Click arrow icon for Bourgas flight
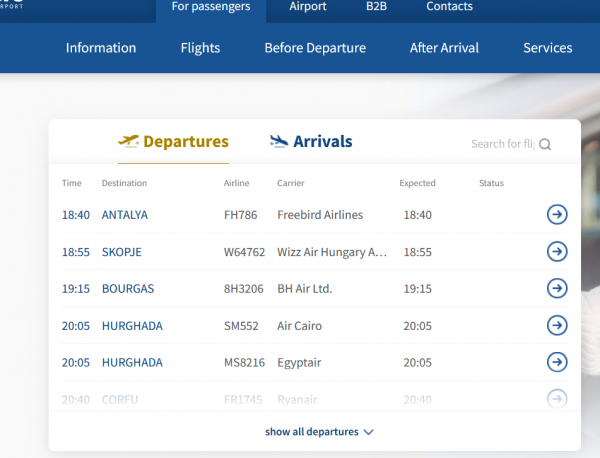 [x=557, y=289]
